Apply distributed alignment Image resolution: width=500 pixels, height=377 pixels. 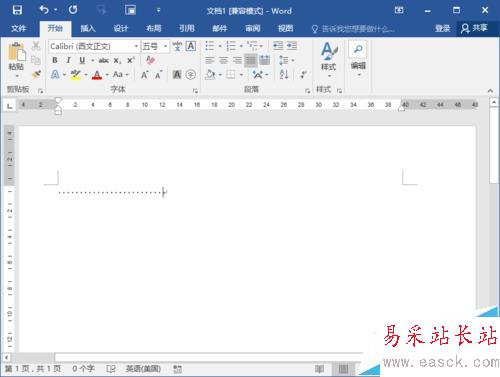click(265, 60)
